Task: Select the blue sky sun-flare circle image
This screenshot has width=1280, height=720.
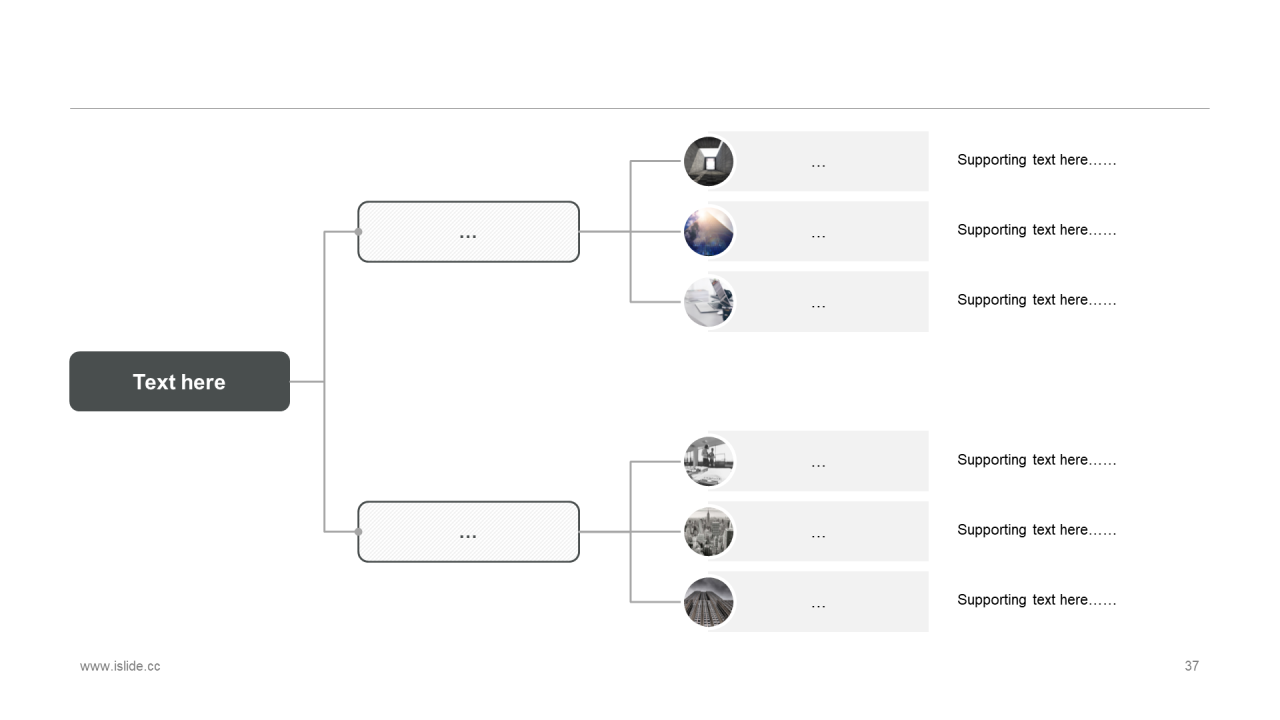Action: point(709,231)
